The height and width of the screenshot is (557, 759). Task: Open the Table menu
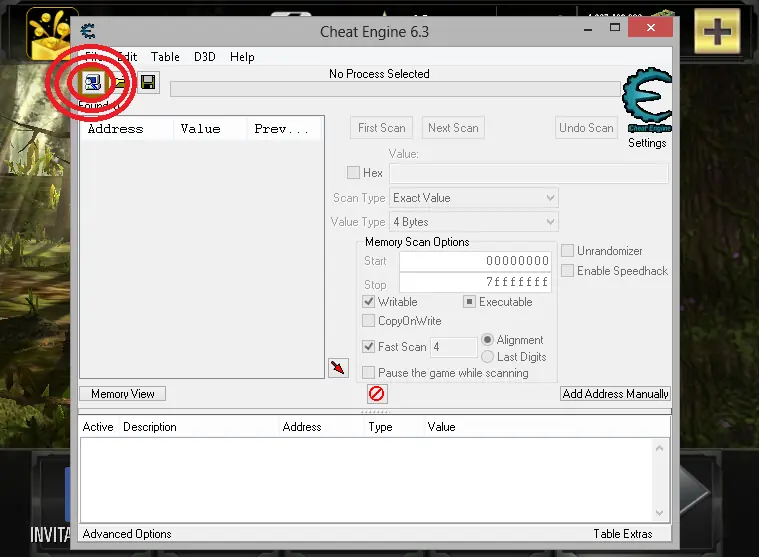coord(165,57)
